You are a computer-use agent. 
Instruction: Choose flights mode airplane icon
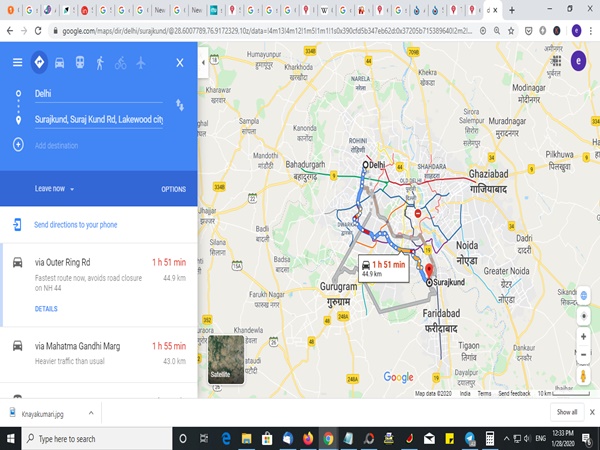tap(141, 63)
